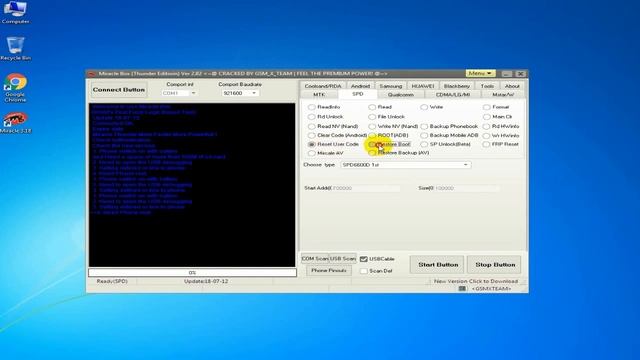This screenshot has width=640, height=360.
Task: Click the Miracle Box title bar icon
Action: [x=92, y=74]
